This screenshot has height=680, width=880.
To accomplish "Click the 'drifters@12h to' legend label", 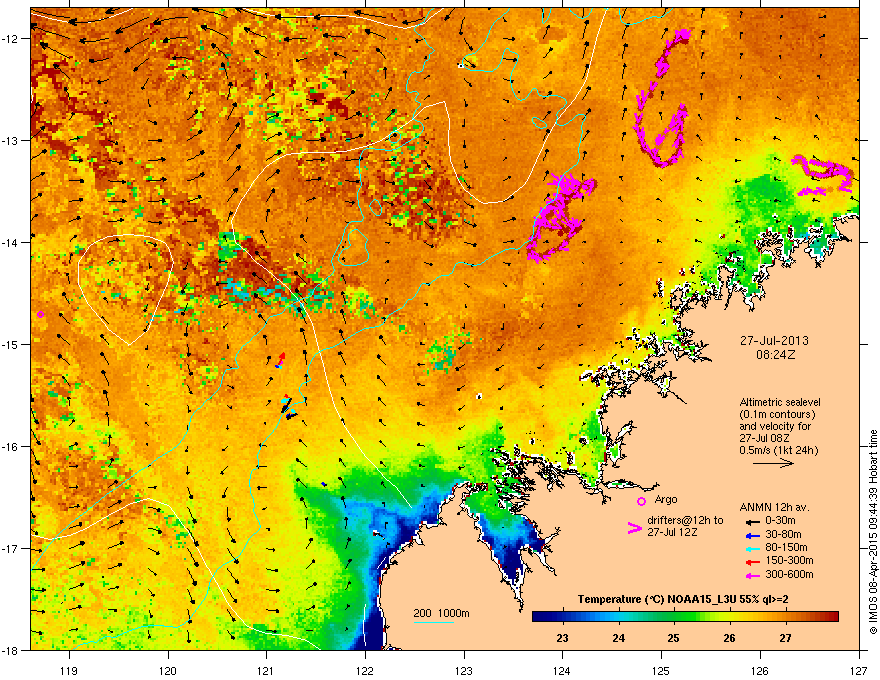I will coord(685,520).
